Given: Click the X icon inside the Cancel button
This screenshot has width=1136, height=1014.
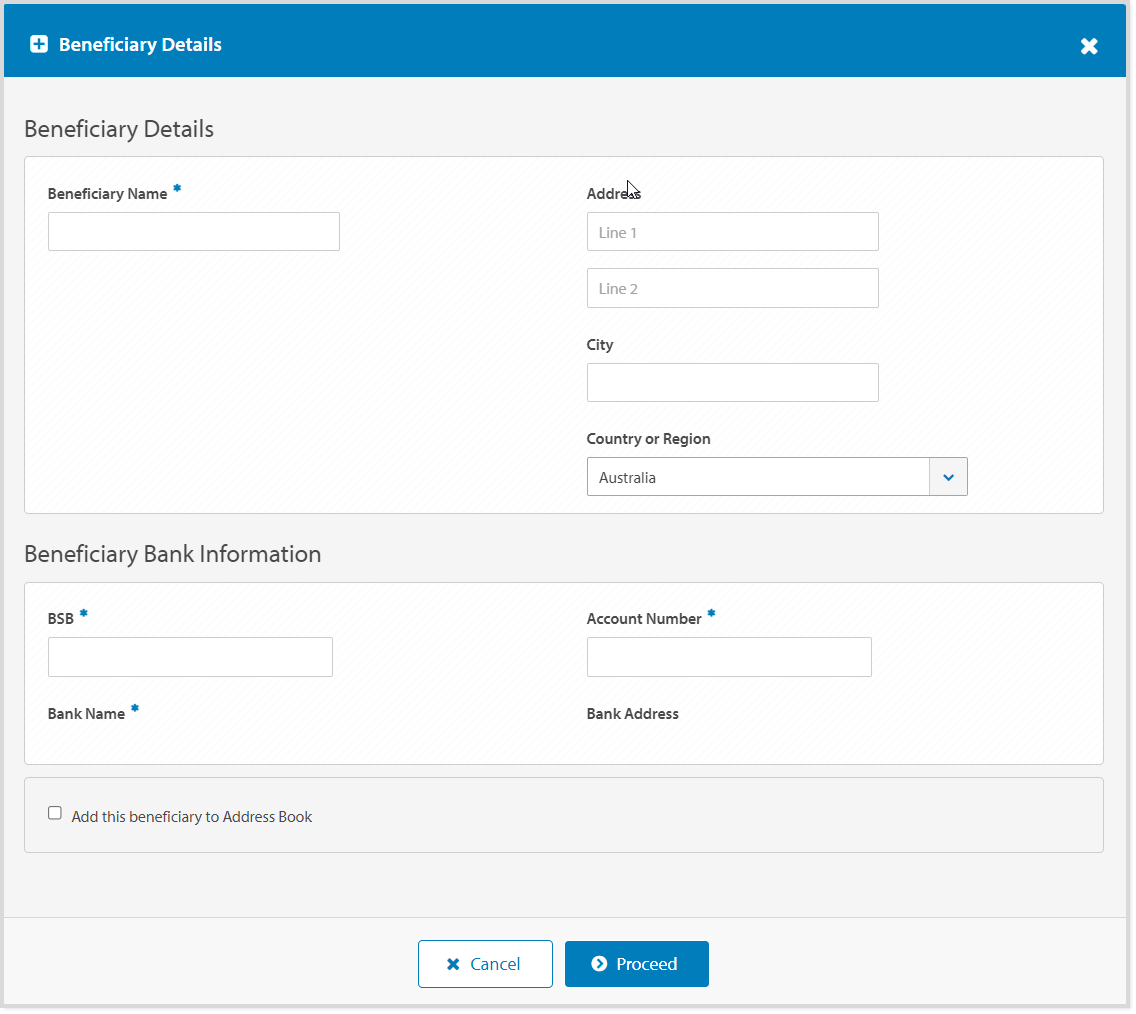Looking at the screenshot, I should pyautogui.click(x=453, y=963).
